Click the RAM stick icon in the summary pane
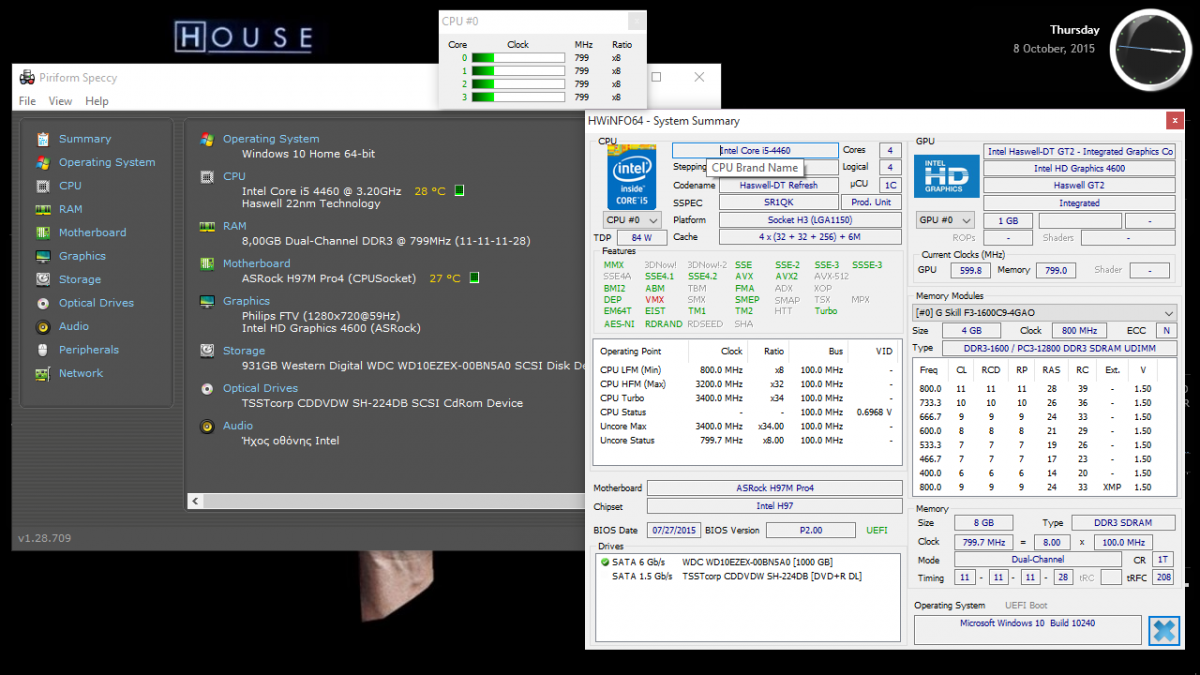The height and width of the screenshot is (675, 1200). tap(207, 226)
